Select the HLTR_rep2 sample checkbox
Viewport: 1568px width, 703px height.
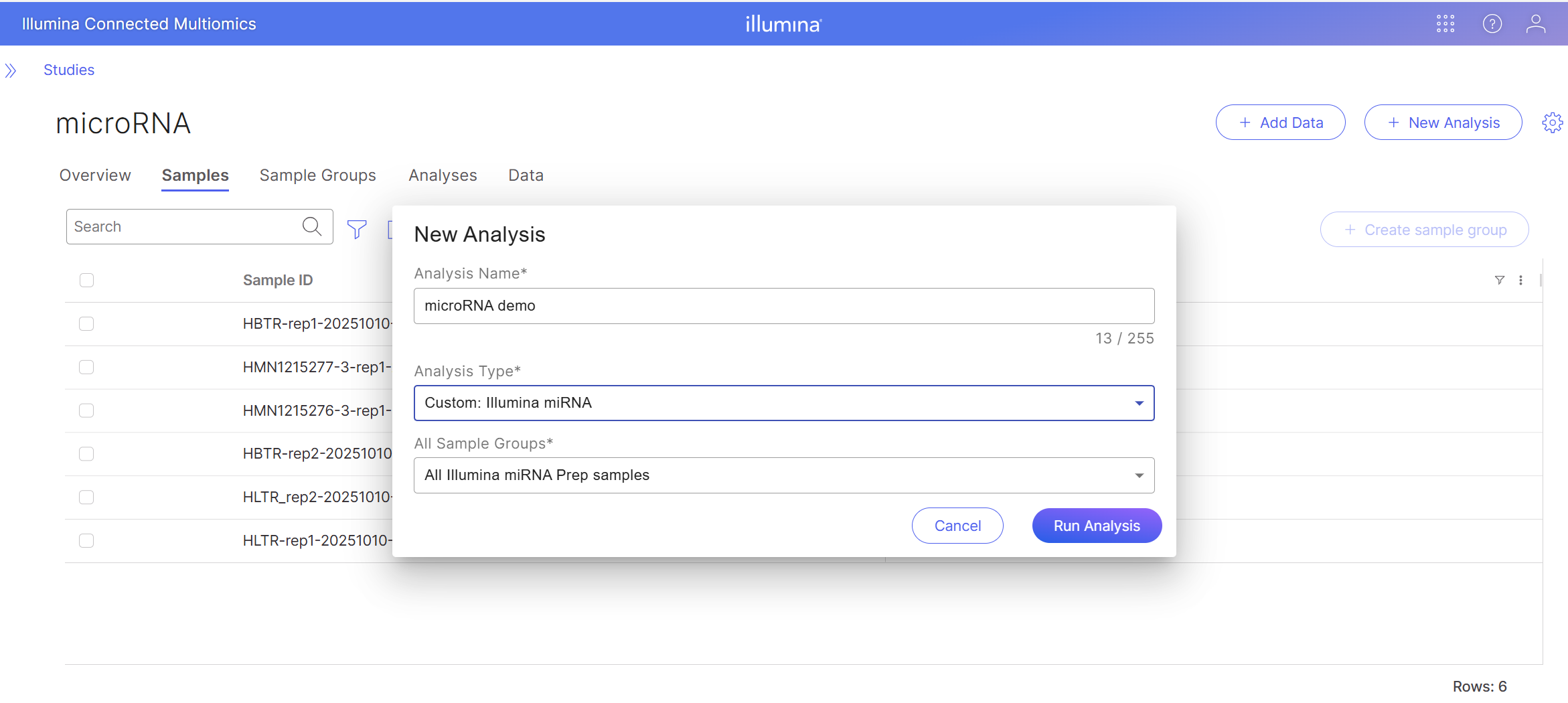coord(86,497)
